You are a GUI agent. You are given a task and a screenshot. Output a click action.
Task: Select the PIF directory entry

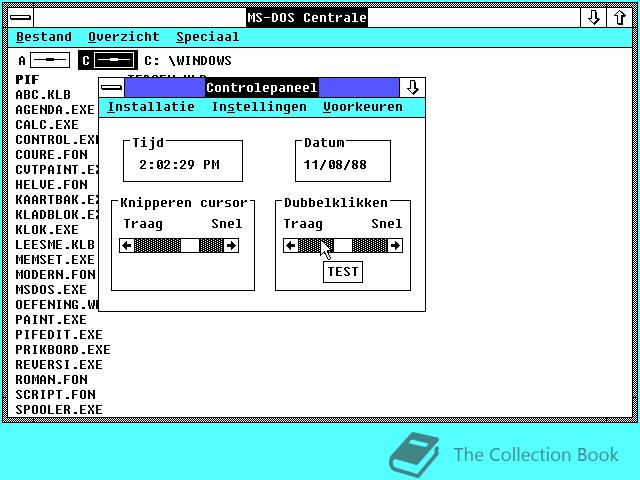point(27,79)
